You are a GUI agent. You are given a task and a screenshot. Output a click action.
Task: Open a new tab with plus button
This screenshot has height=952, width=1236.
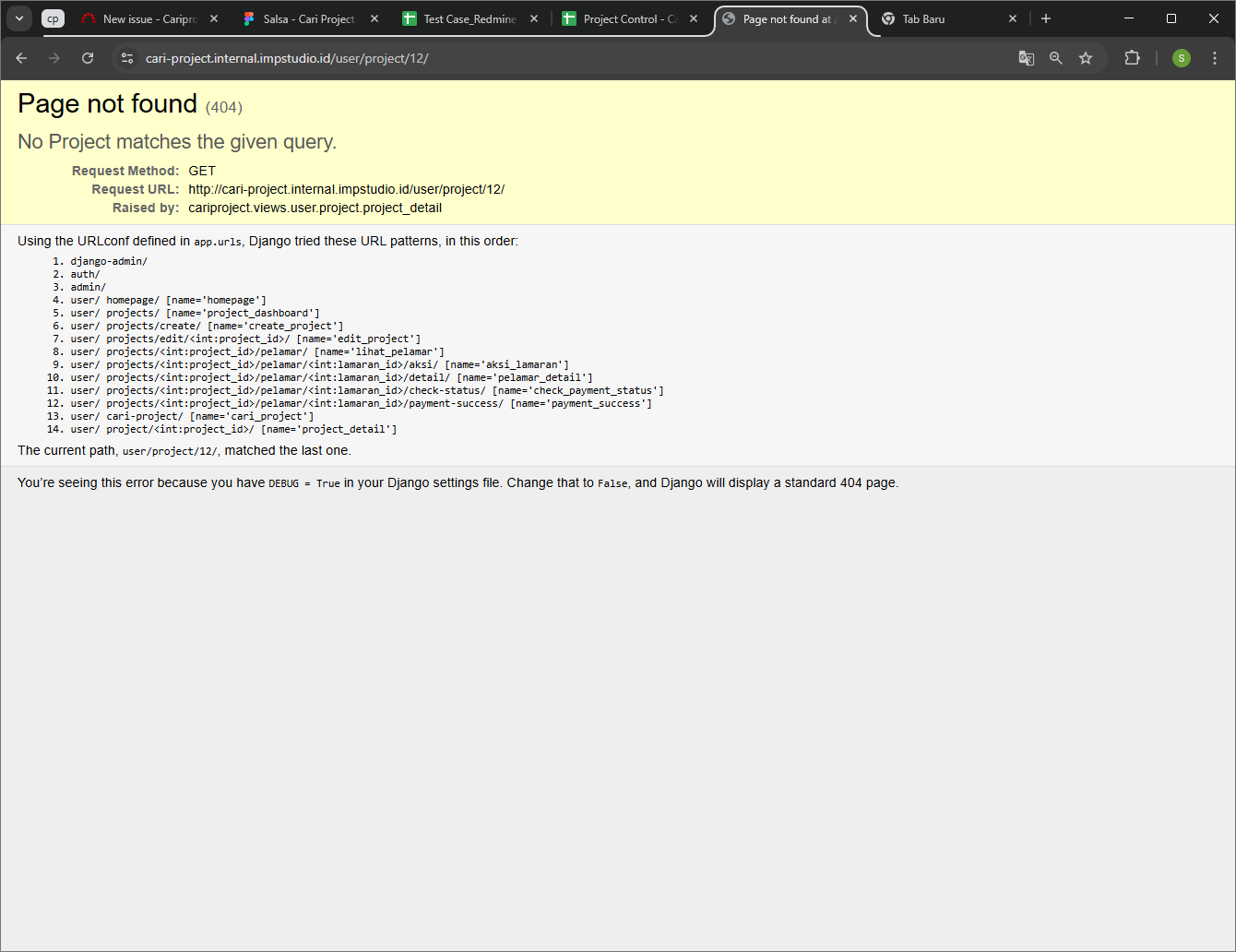1046,18
